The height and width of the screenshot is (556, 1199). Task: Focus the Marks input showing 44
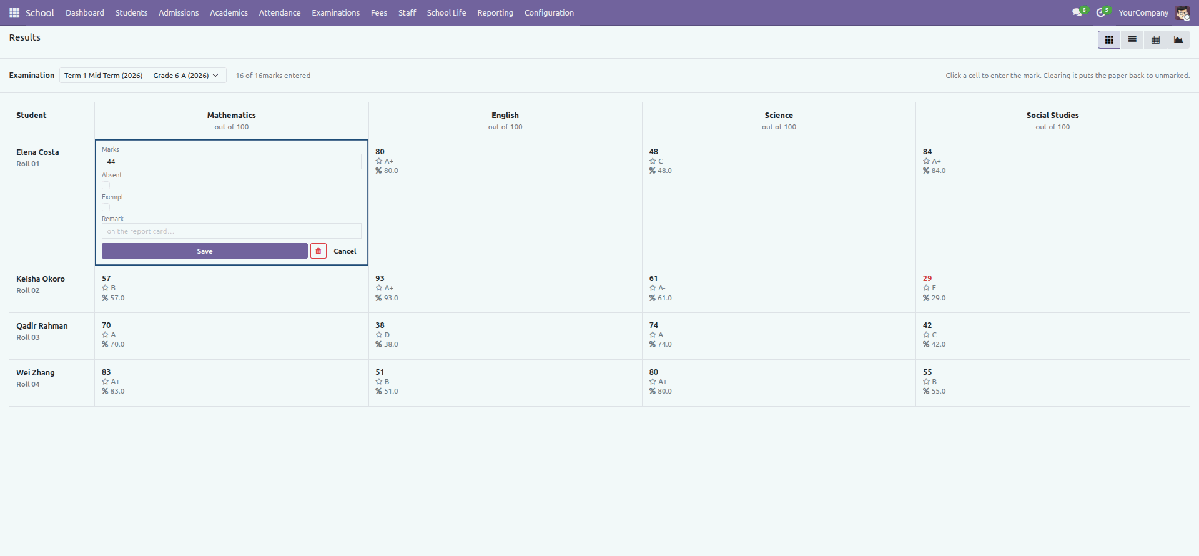[x=232, y=161]
